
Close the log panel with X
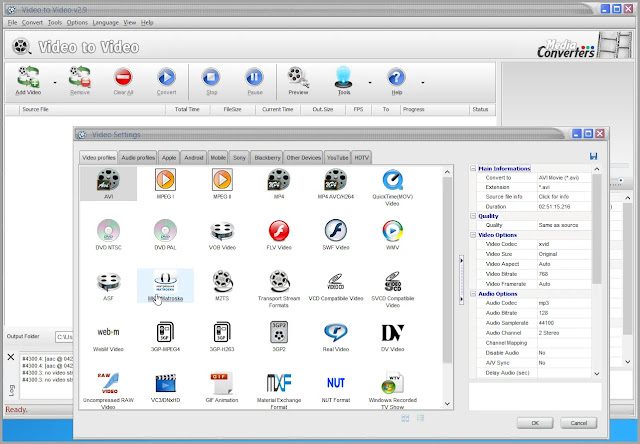click(11, 357)
